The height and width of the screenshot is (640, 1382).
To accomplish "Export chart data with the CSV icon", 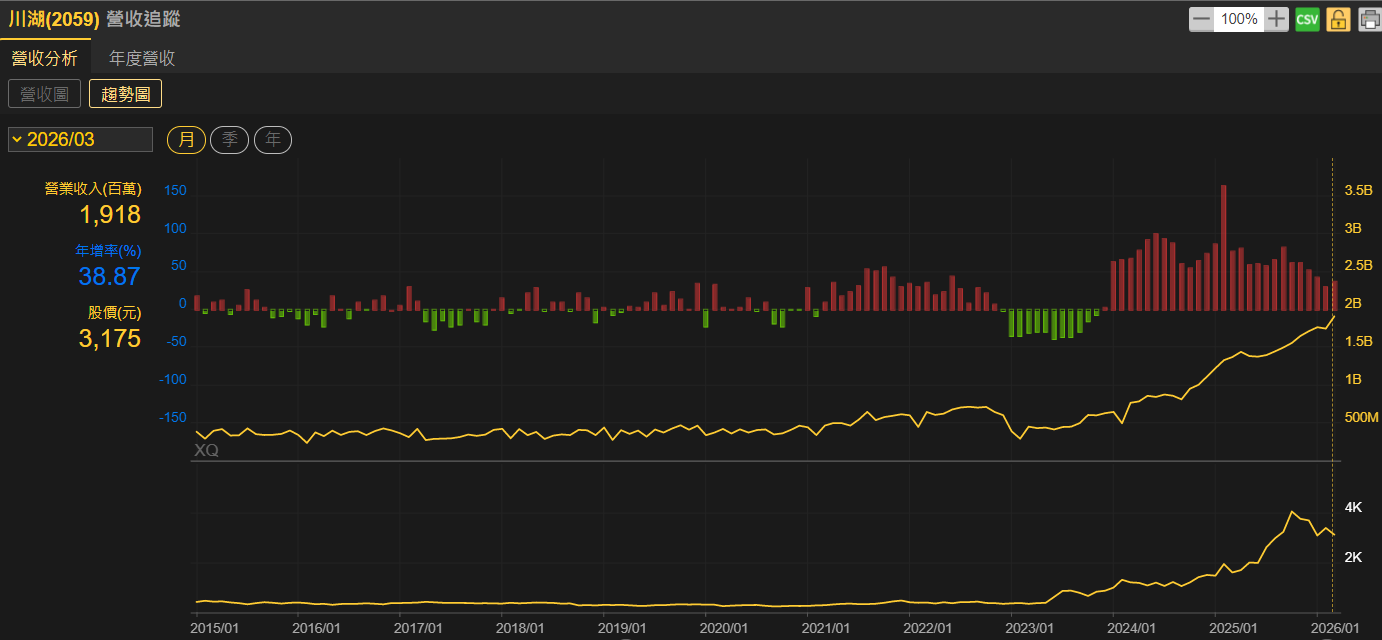I will (1307, 19).
